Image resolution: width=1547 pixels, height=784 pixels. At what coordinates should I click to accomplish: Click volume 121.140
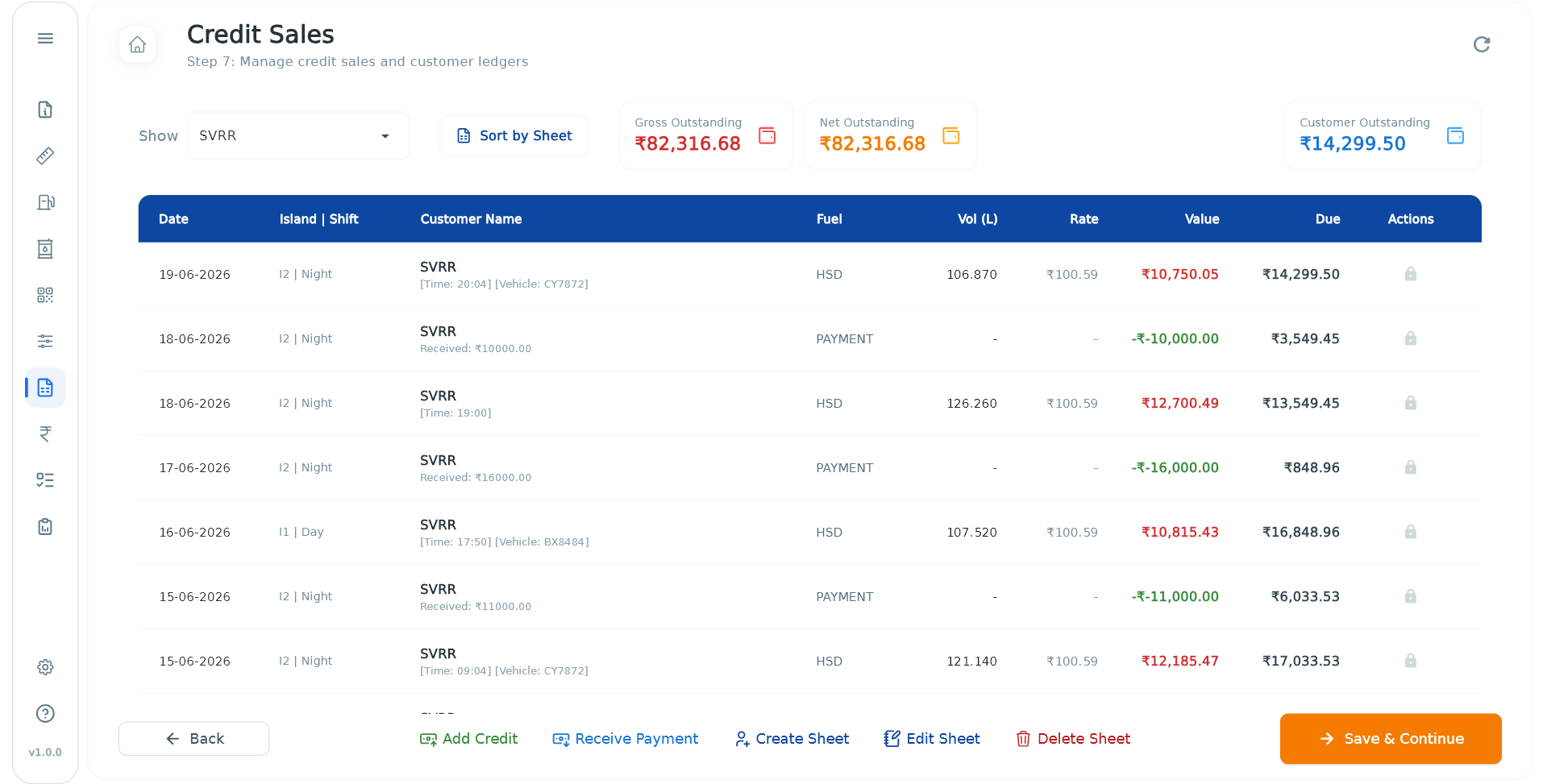(971, 662)
